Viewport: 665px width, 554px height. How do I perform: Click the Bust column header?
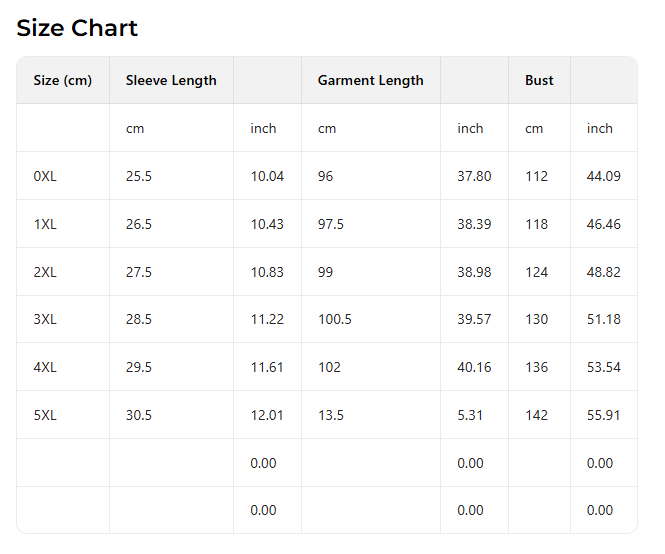point(539,80)
